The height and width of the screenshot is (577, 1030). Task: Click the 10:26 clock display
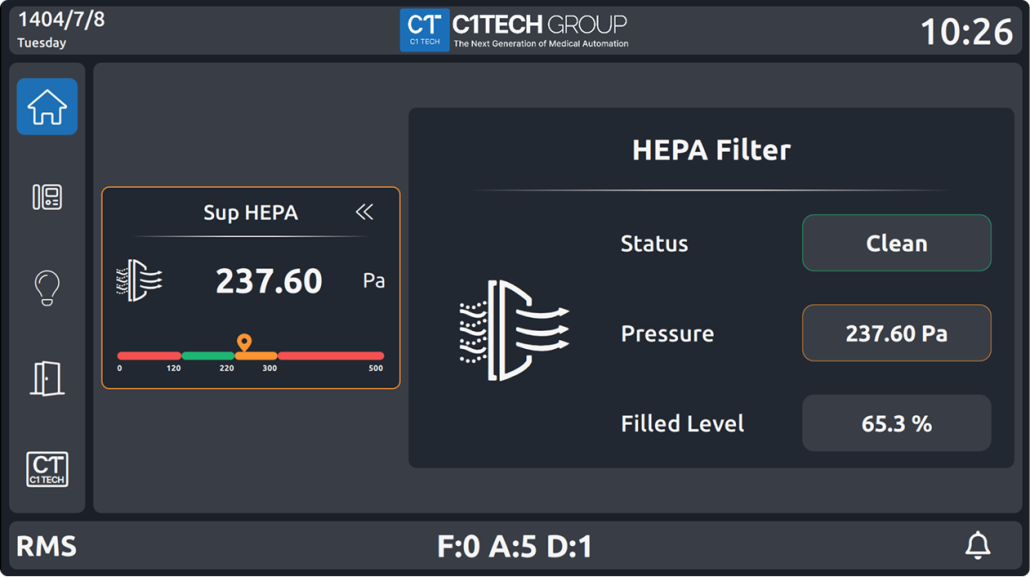tap(966, 32)
